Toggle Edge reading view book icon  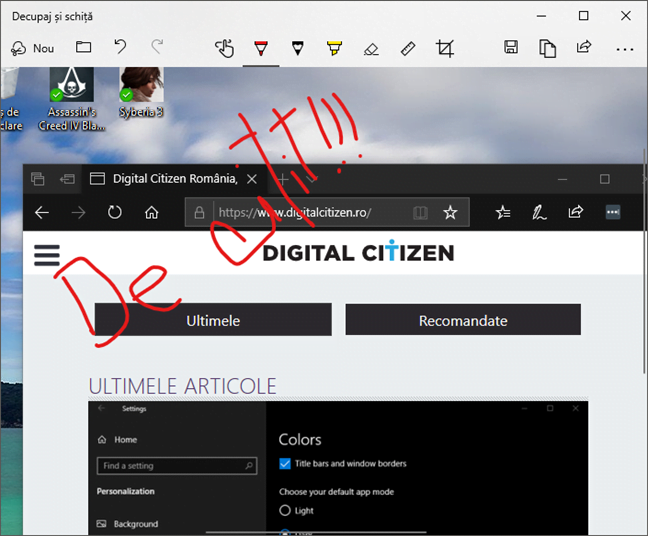(x=420, y=212)
